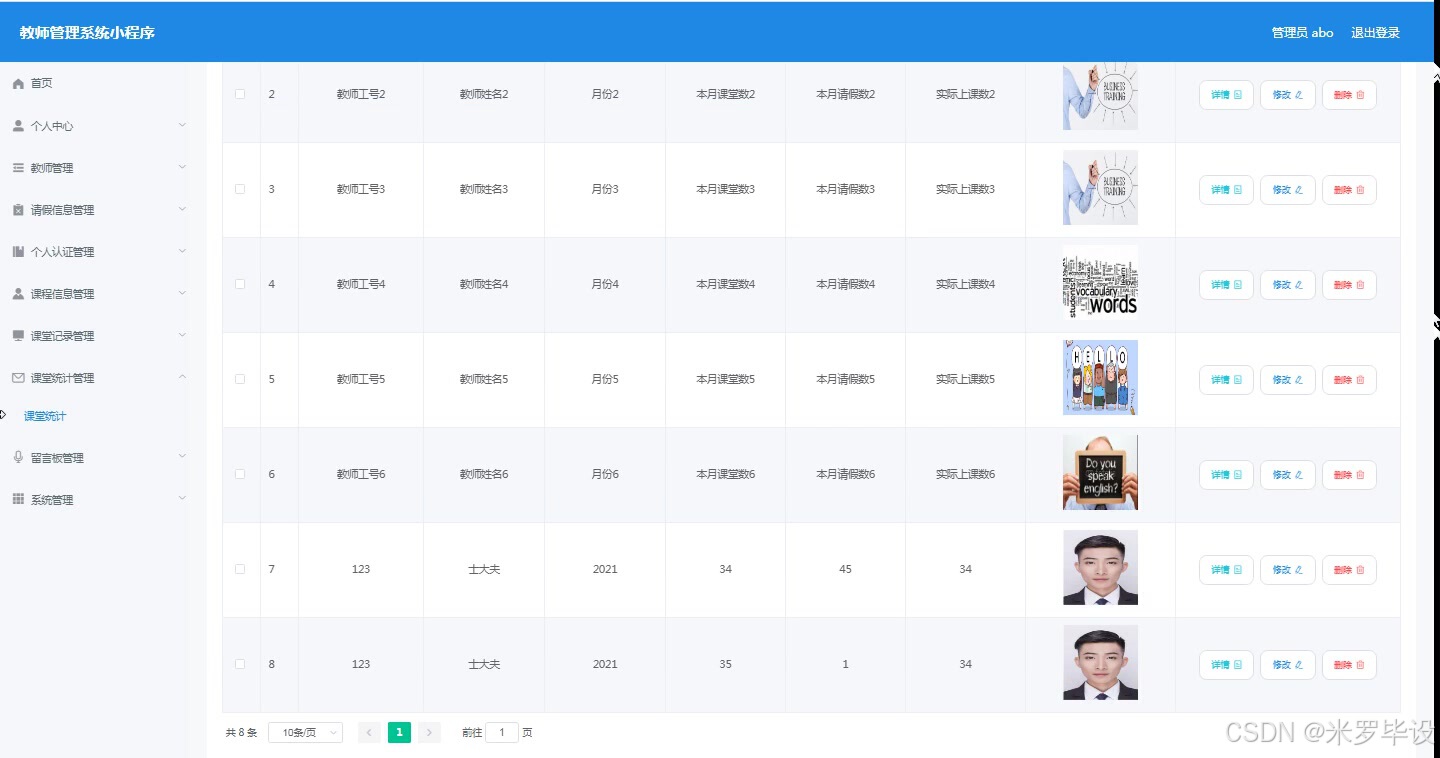Click cell 教师姓名3
The image size is (1440, 758).
484,189
